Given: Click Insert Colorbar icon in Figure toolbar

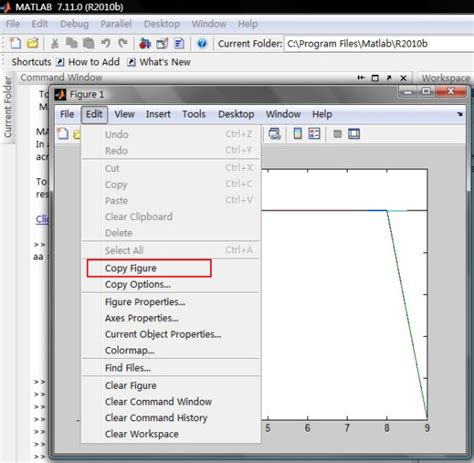Looking at the screenshot, I should click(297, 134).
